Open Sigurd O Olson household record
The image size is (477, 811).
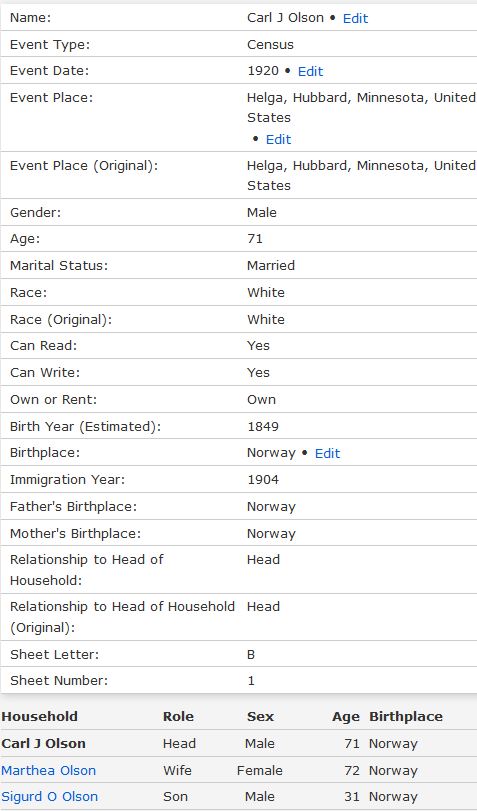(50, 797)
